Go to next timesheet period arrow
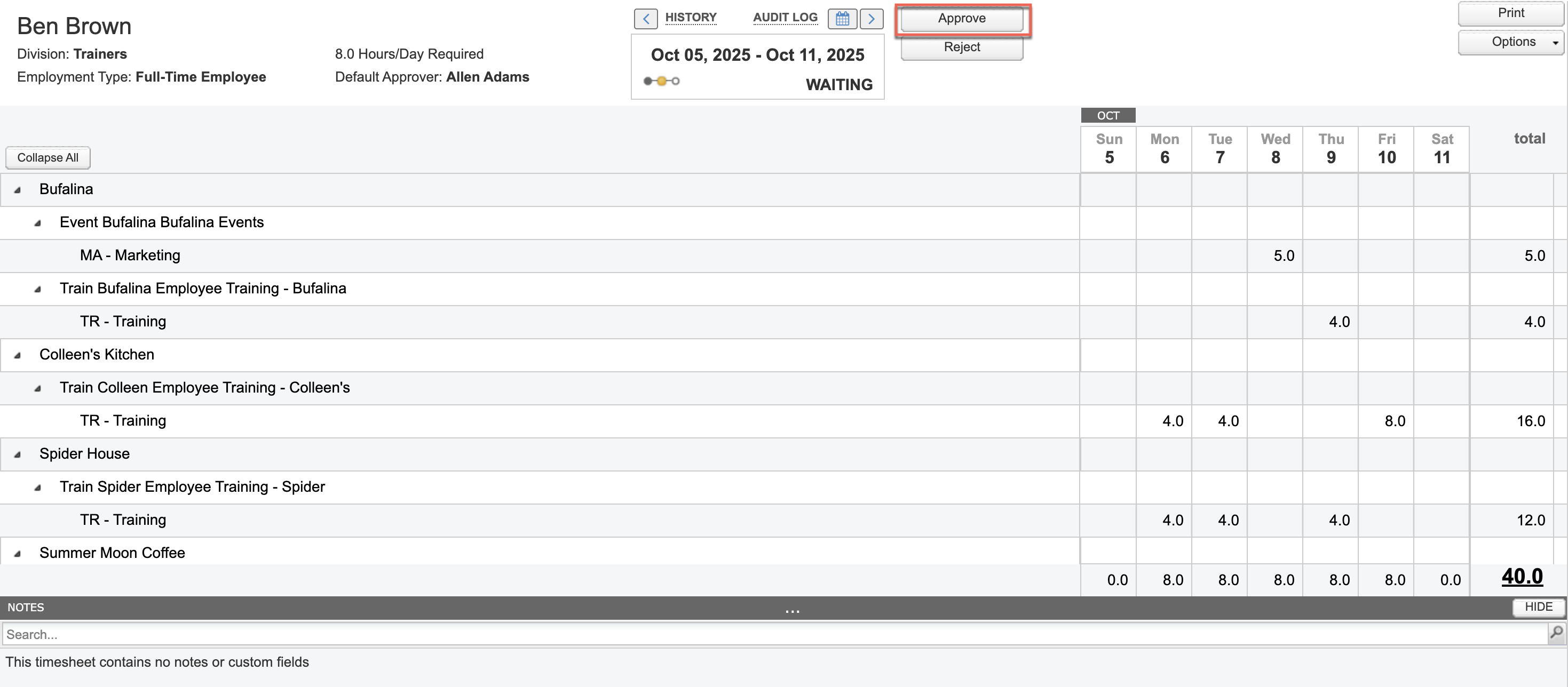This screenshot has width=1568, height=687. pos(871,18)
